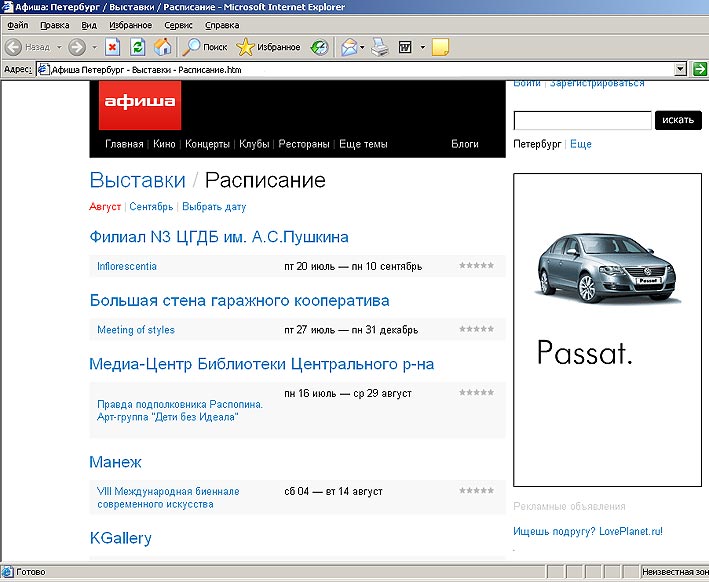Open Edit button dropdown arrow
This screenshot has height=582, width=709.
422,47
